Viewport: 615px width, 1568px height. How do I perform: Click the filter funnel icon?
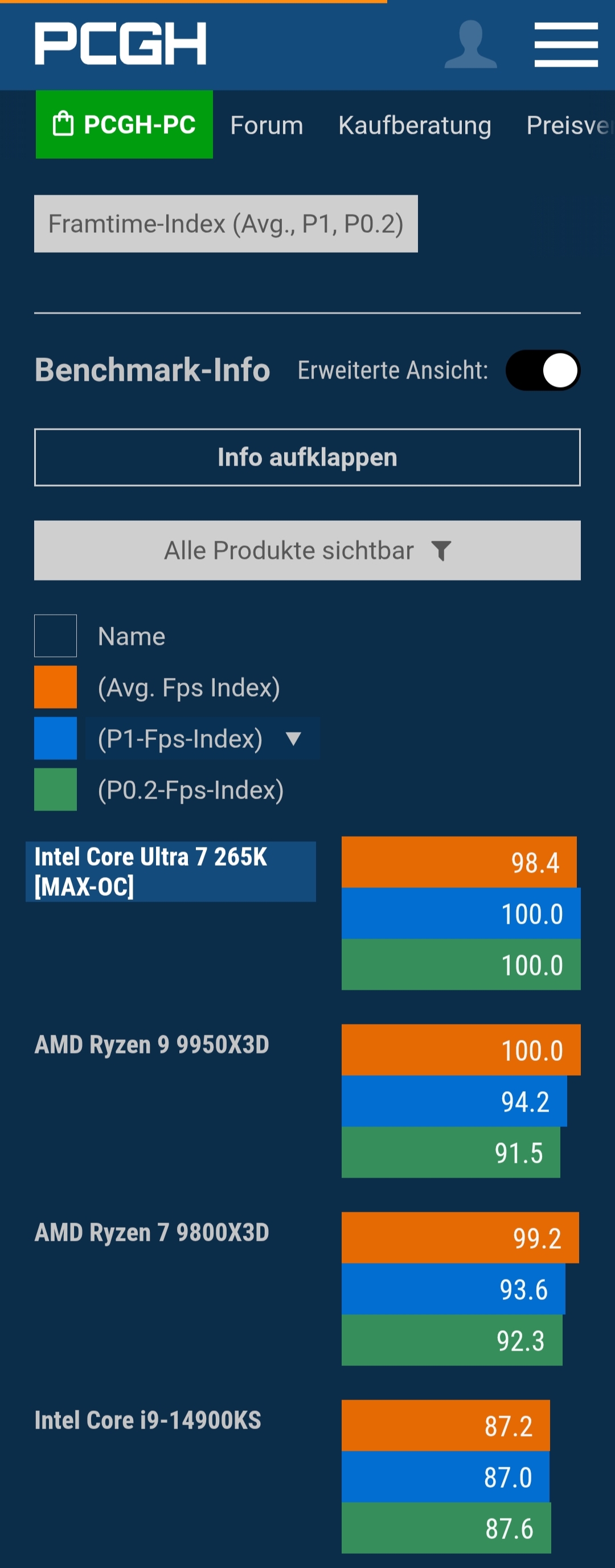point(441,551)
